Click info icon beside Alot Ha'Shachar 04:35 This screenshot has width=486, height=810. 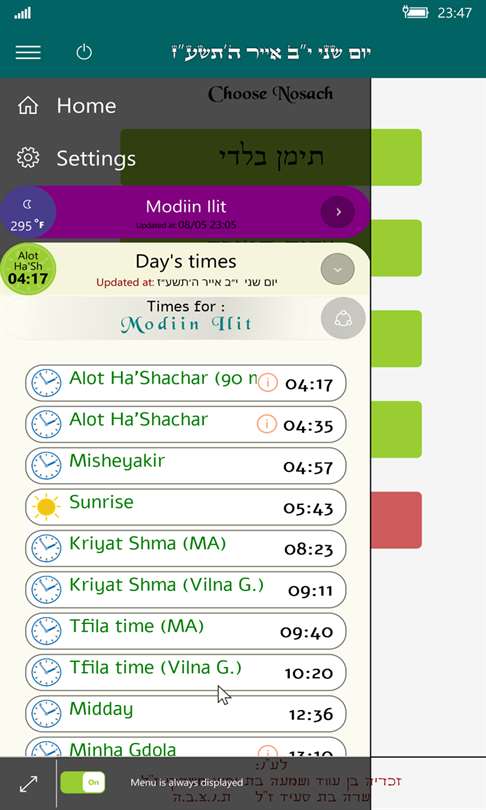pyautogui.click(x=266, y=424)
